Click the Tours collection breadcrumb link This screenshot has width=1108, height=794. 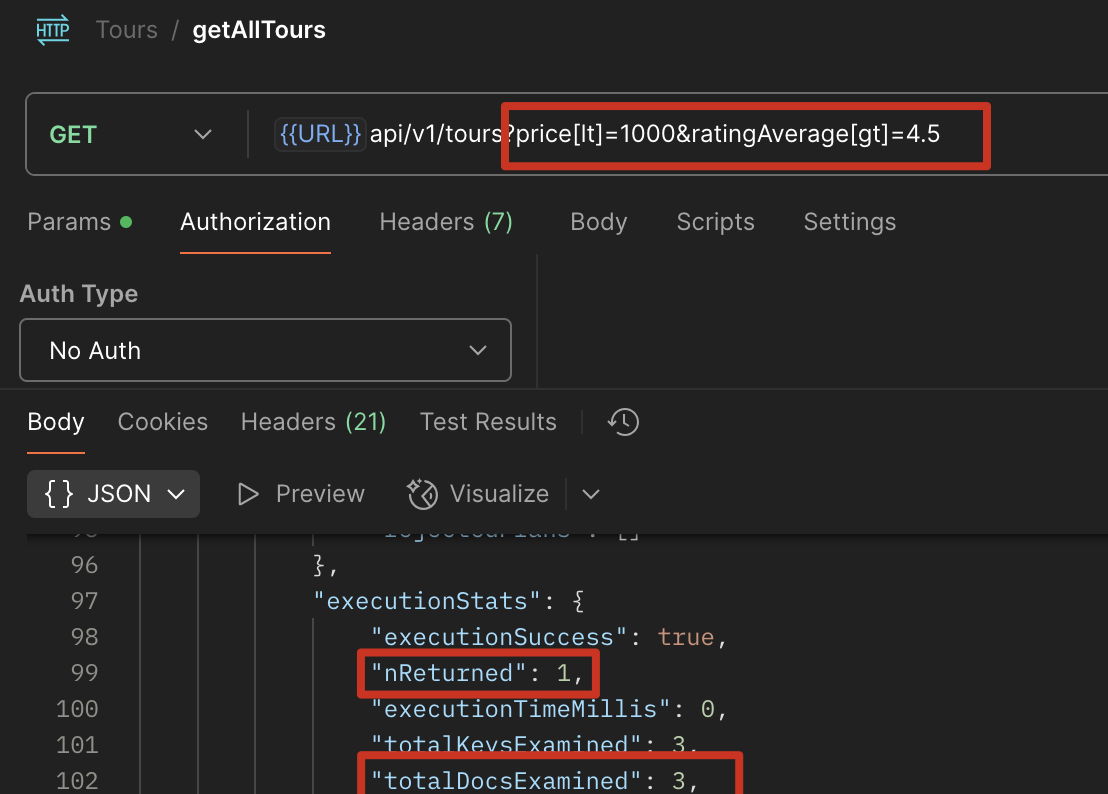click(127, 30)
